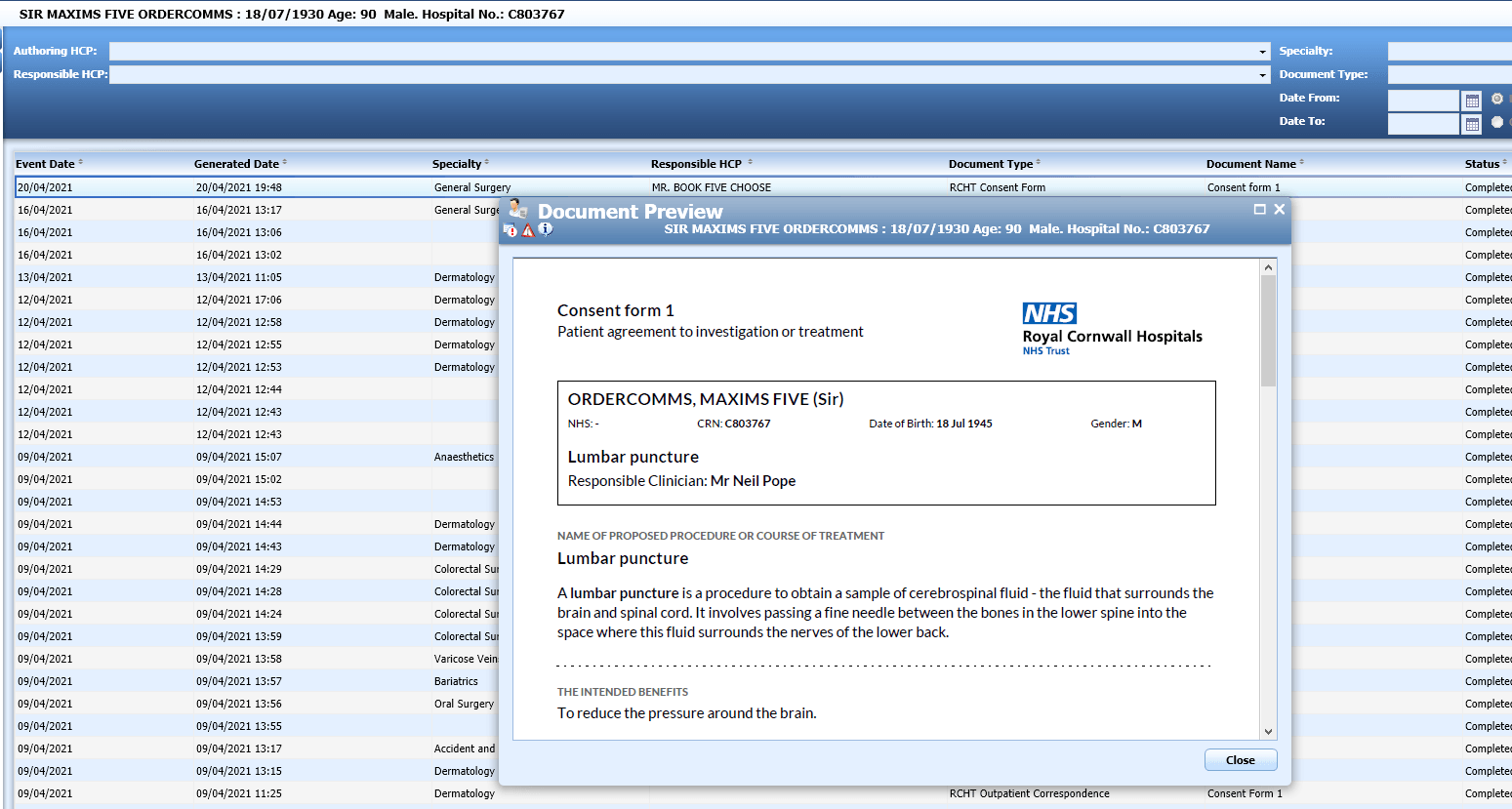The image size is (1512, 809).
Task: Select the radio button beside Date To field
Action: point(1497,122)
